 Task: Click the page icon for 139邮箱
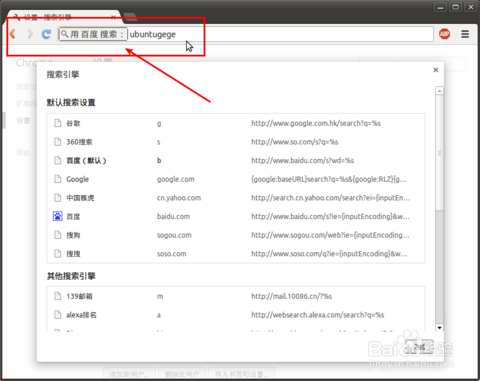click(58, 296)
